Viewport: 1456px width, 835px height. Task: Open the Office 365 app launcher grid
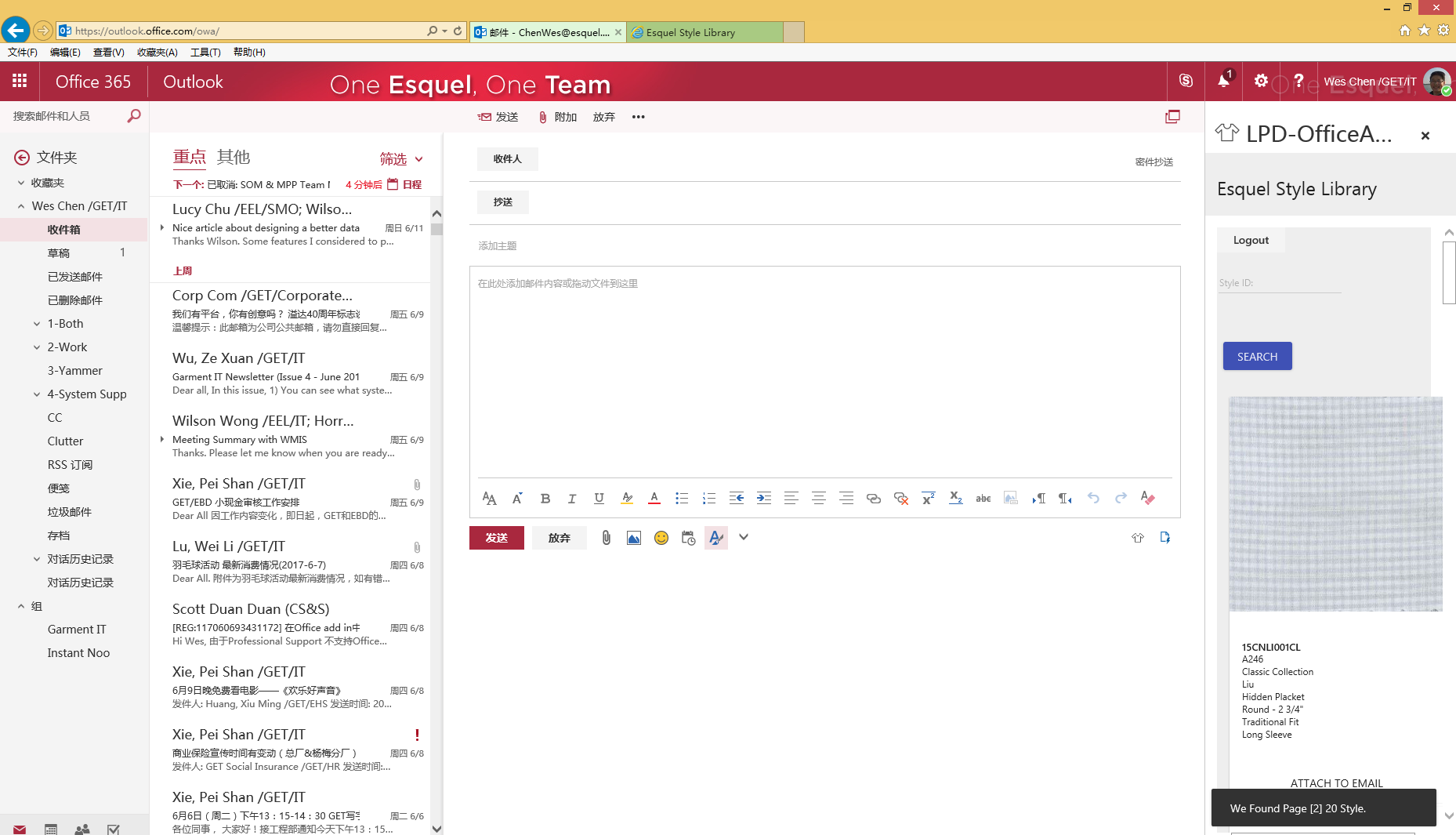click(20, 81)
